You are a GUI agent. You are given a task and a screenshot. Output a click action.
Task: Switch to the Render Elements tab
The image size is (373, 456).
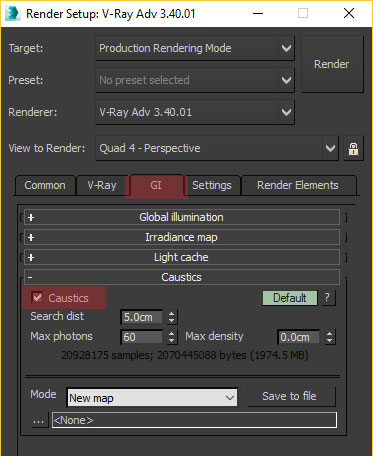(x=298, y=185)
